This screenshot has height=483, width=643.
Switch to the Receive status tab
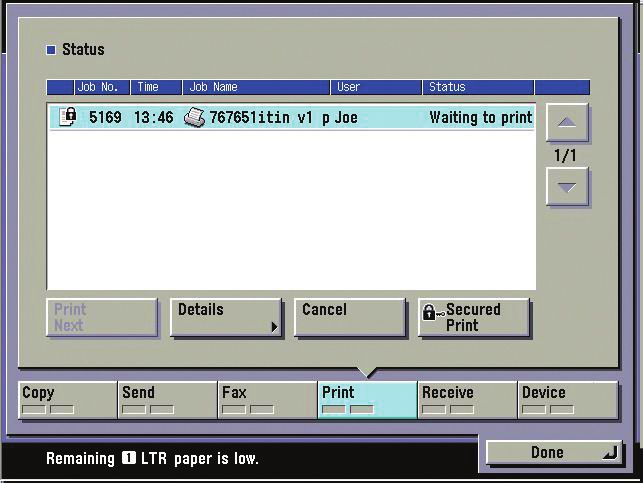pos(467,400)
